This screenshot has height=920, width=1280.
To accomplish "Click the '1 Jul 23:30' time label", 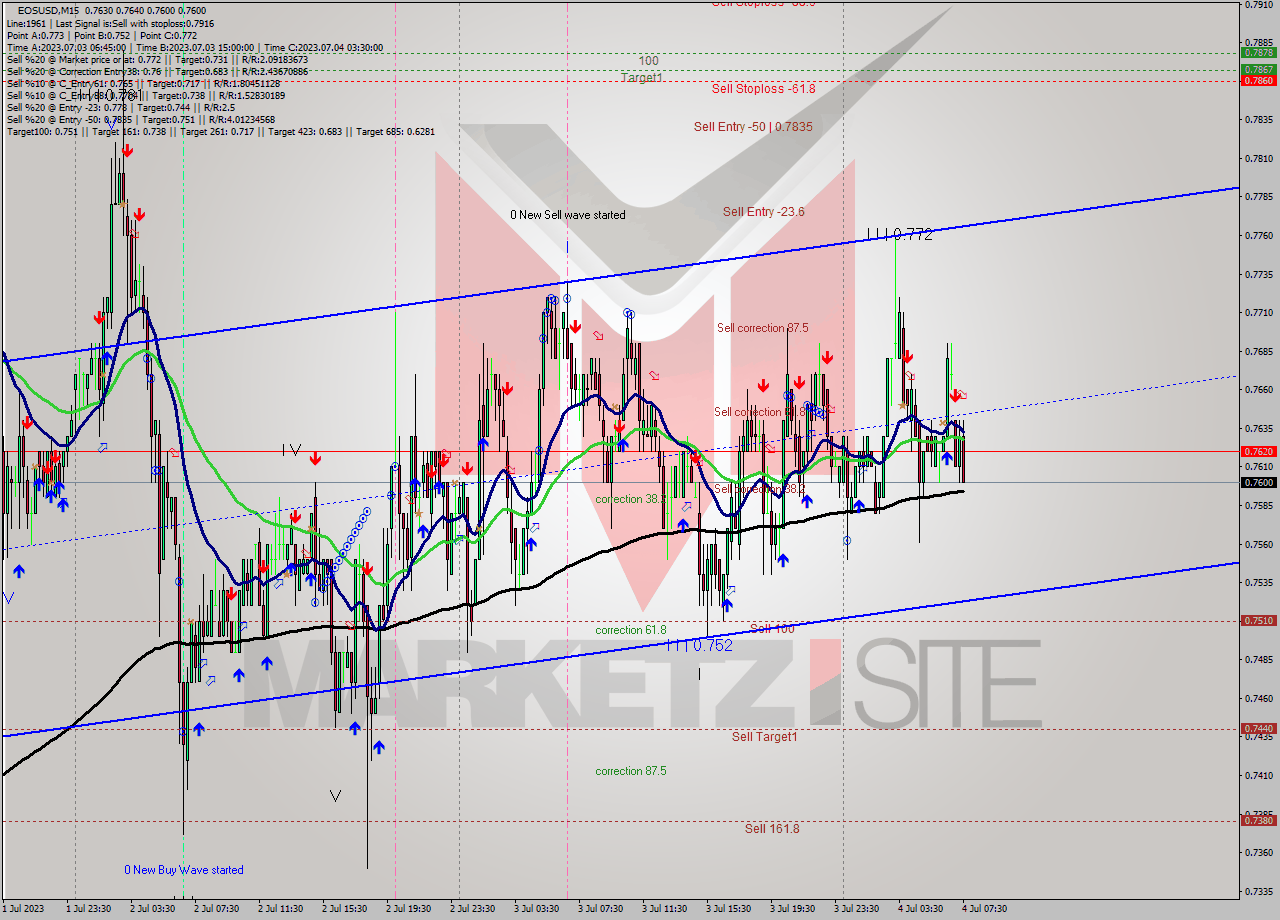I will point(88,909).
